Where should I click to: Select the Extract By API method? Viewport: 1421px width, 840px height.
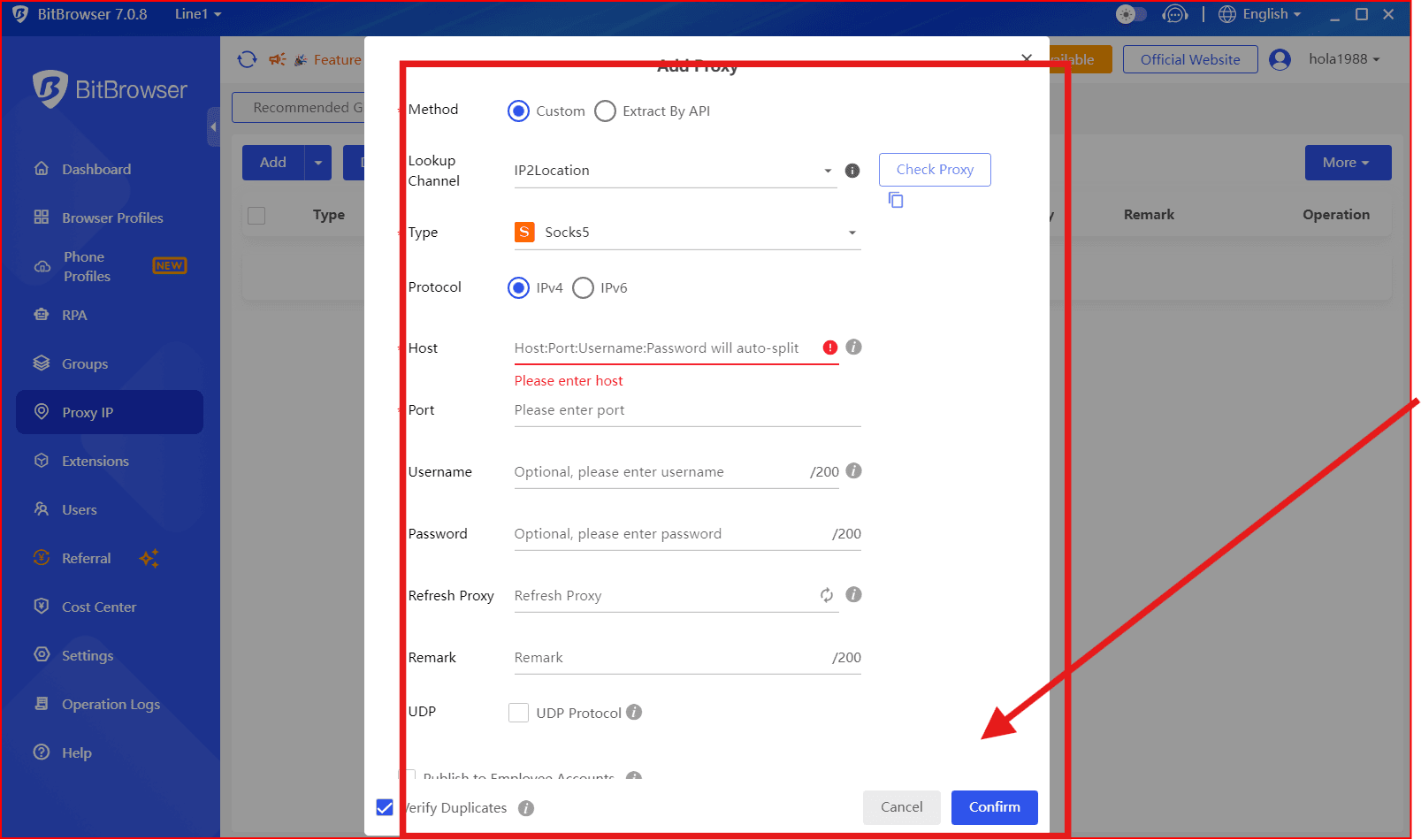tap(606, 111)
